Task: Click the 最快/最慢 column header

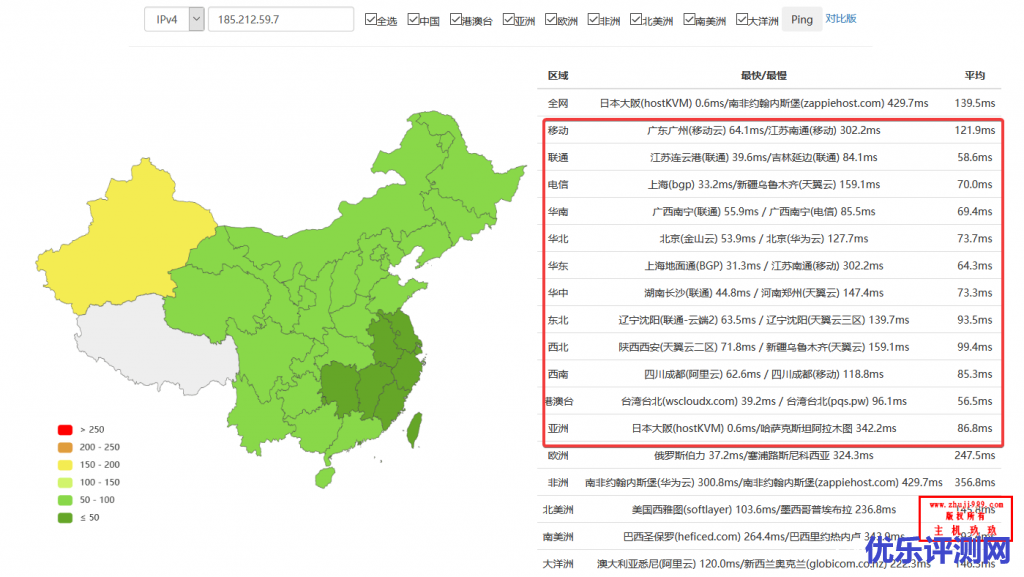Action: pyautogui.click(x=763, y=76)
